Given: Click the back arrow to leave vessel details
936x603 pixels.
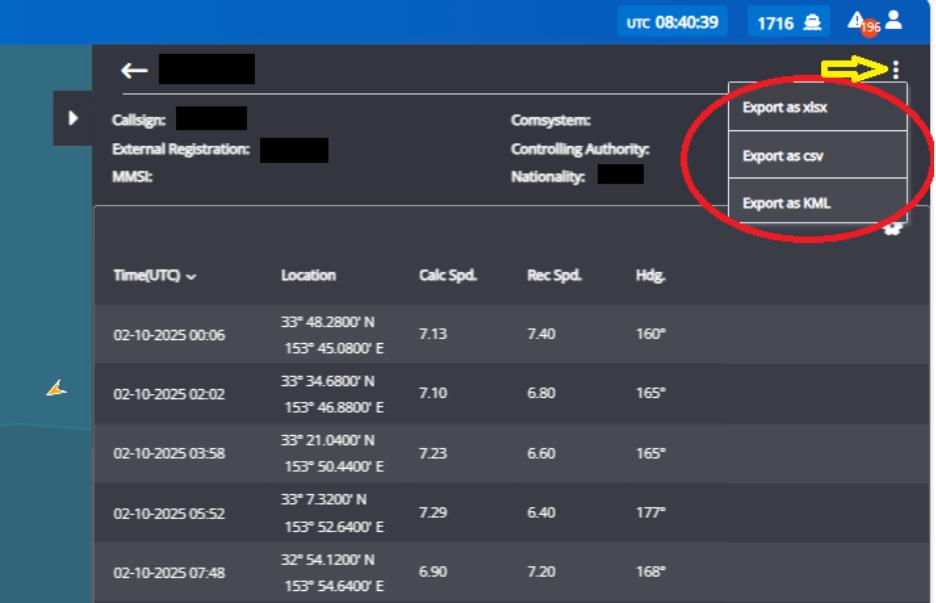Looking at the screenshot, I should (x=133, y=69).
